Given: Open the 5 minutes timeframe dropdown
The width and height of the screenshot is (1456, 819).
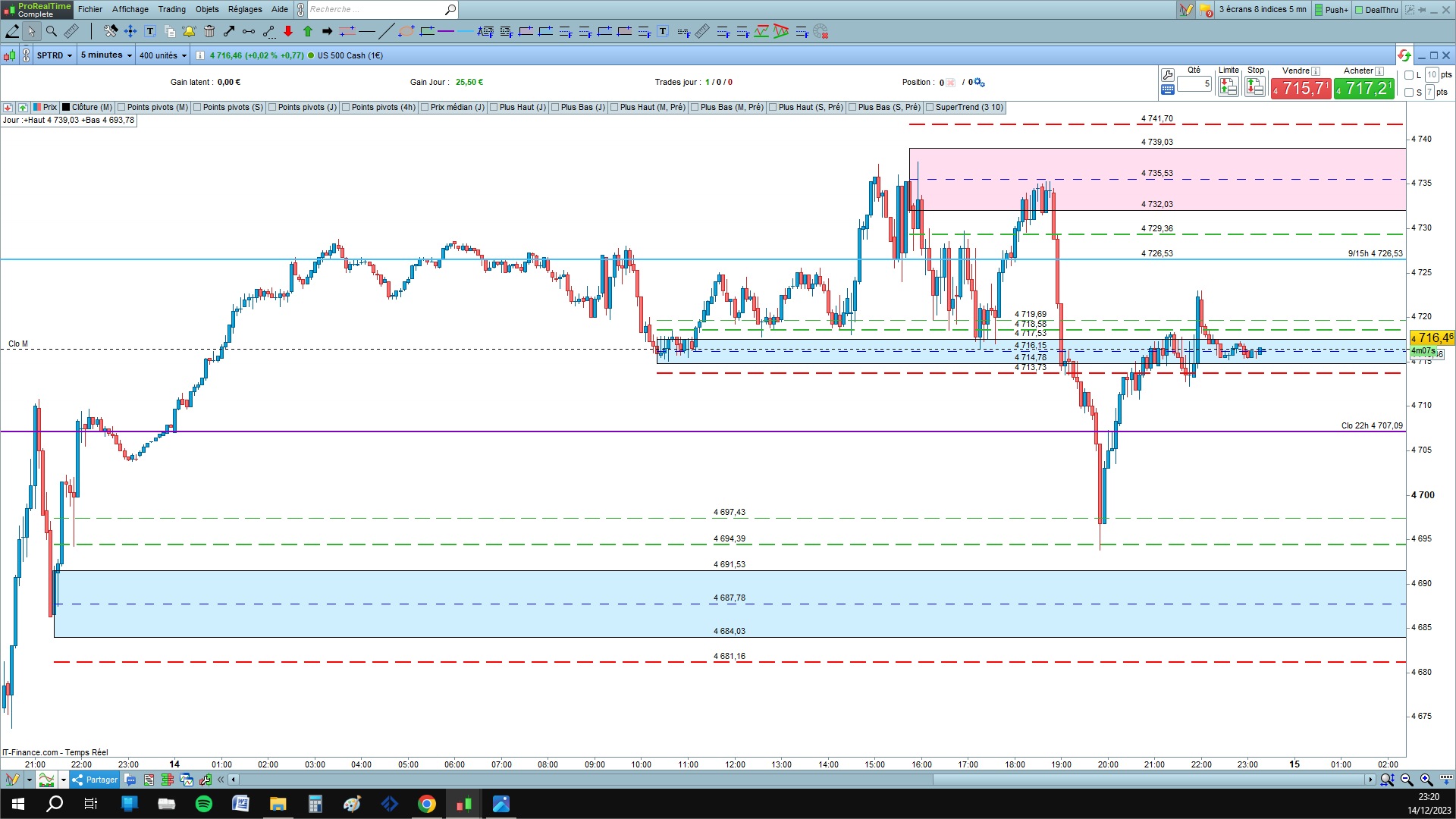Looking at the screenshot, I should tap(106, 55).
